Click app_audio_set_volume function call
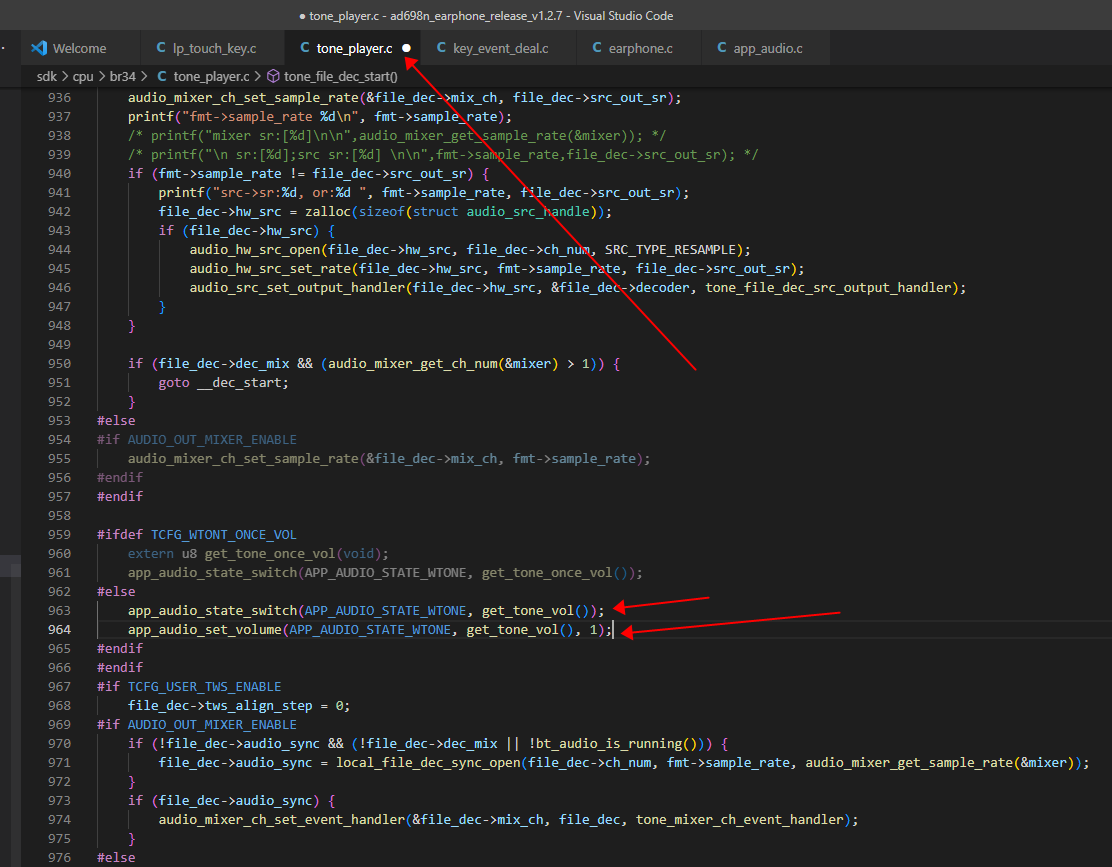Image resolution: width=1112 pixels, height=867 pixels. tap(204, 630)
